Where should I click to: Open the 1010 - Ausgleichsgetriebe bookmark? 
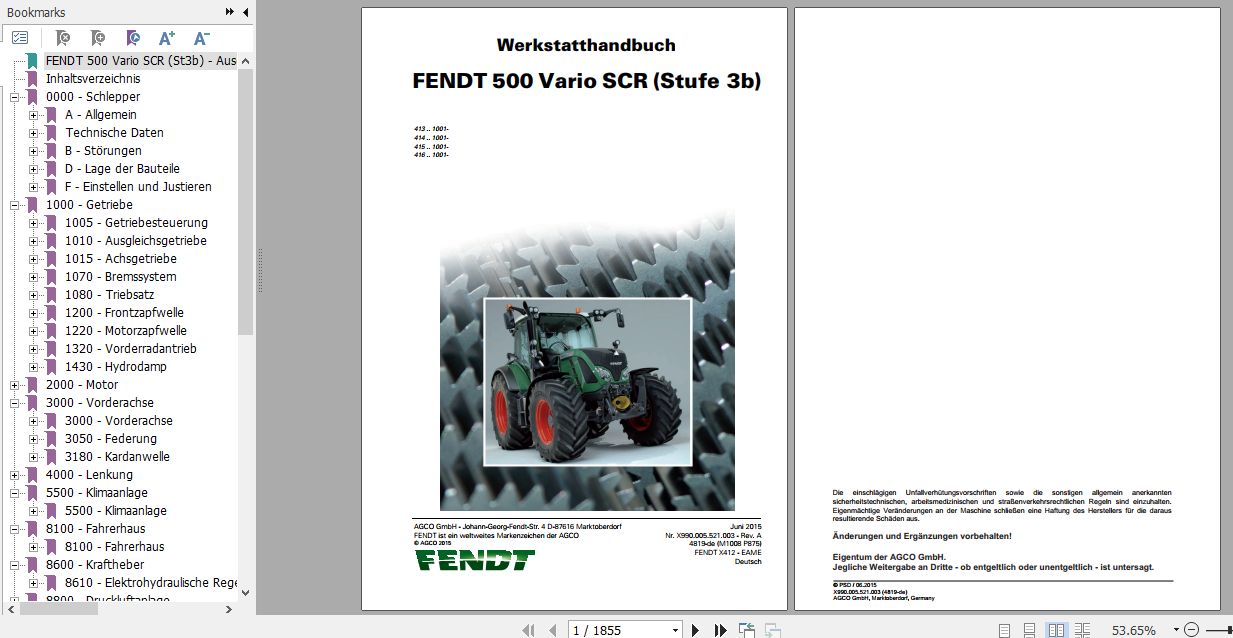[136, 241]
